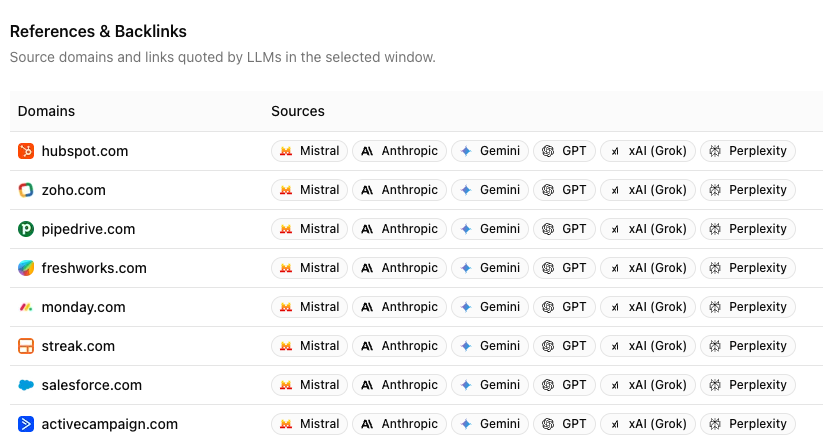Click the monday.com logo icon
Image resolution: width=823 pixels, height=443 pixels.
26,307
